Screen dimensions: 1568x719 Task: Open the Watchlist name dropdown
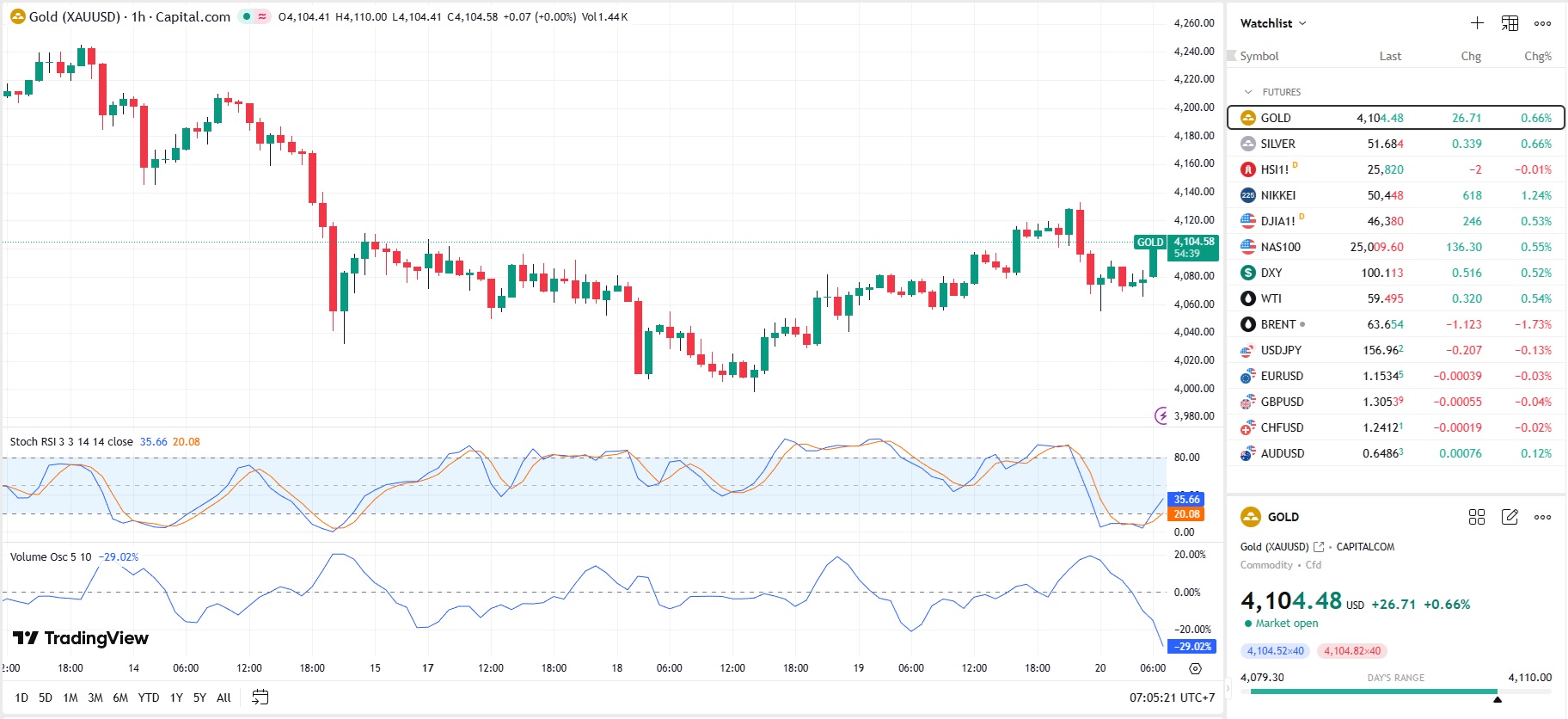point(1273,23)
